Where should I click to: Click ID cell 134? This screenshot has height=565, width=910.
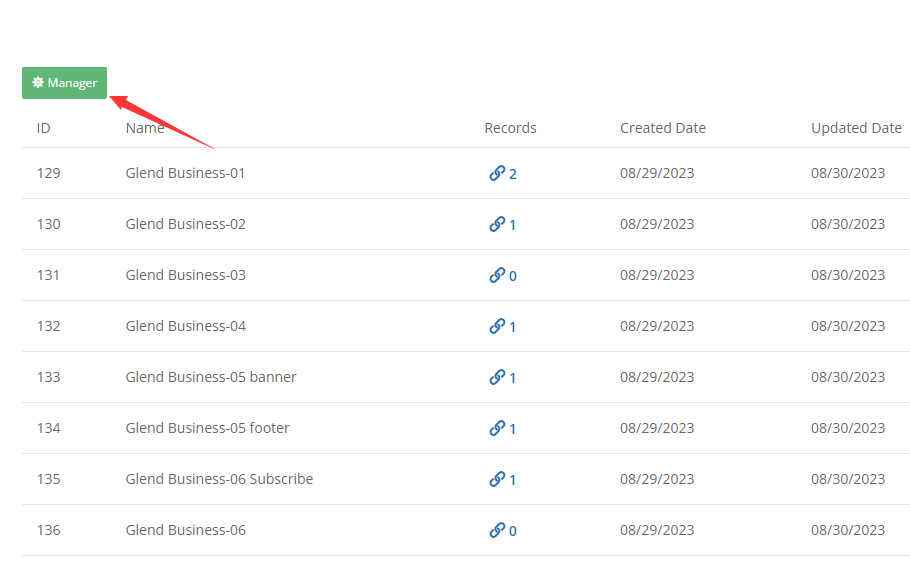49,428
